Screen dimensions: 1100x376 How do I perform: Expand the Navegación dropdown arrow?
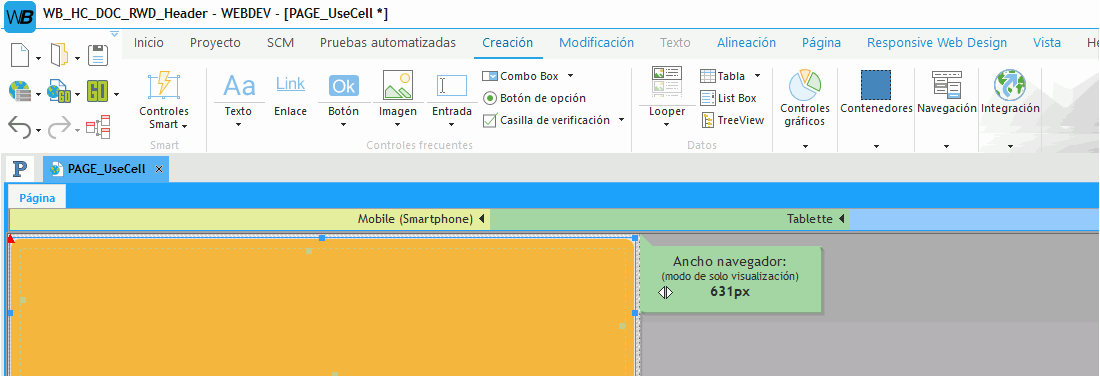tap(946, 147)
